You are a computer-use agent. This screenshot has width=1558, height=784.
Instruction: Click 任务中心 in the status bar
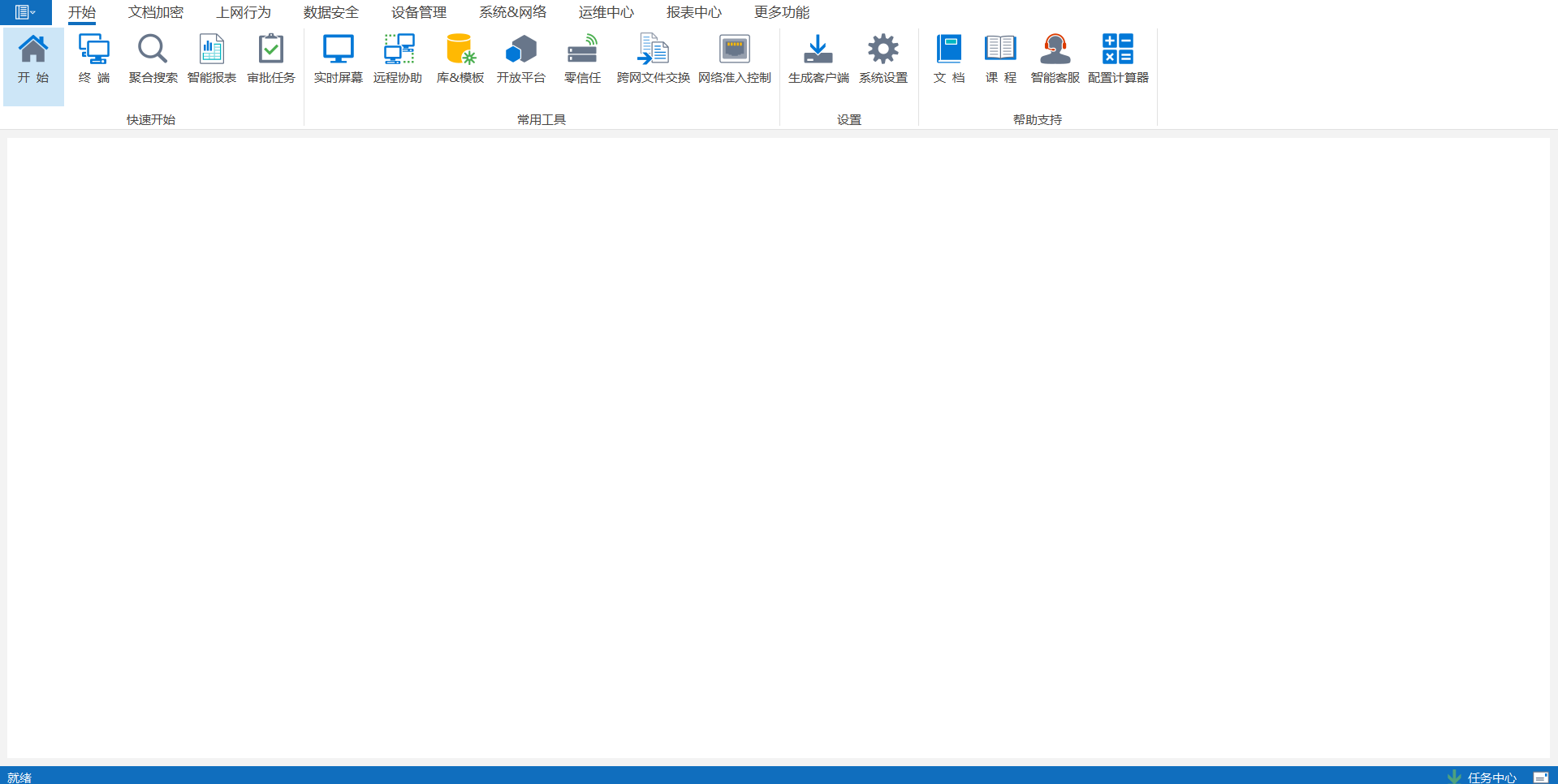coord(1491,777)
